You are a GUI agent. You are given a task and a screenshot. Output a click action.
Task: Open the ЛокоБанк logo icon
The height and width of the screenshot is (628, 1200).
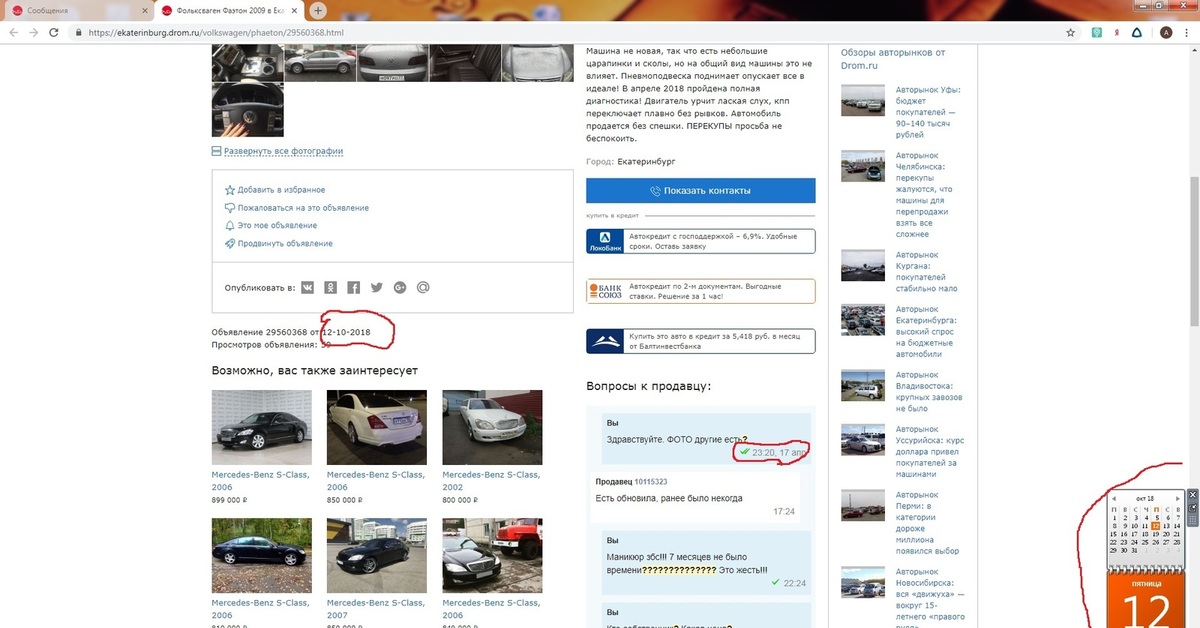click(x=605, y=241)
